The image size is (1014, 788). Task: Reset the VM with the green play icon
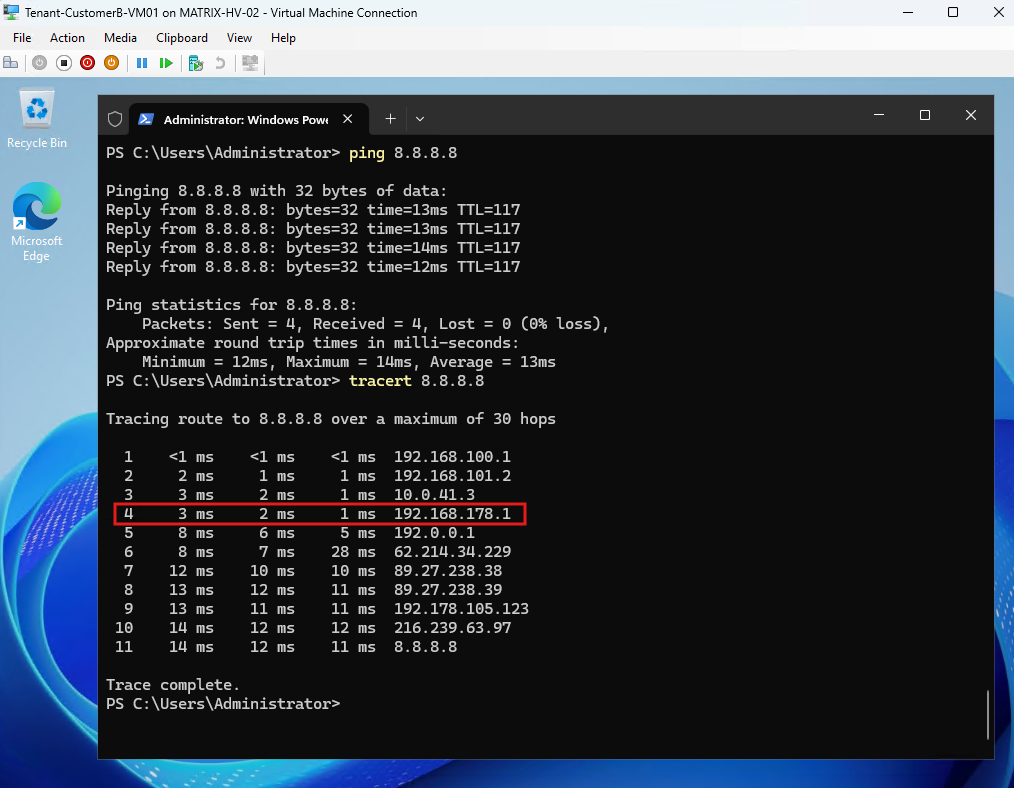(166, 63)
